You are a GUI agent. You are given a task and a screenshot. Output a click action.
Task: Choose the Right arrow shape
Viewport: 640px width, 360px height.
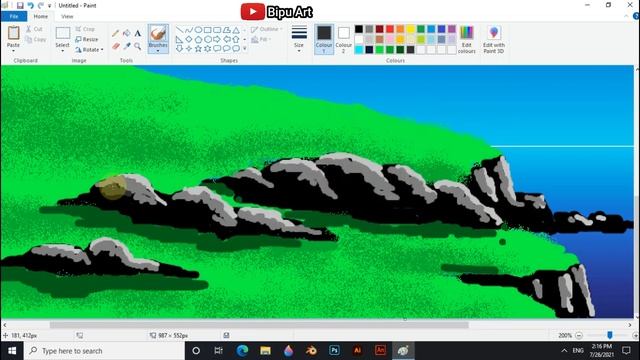[x=217, y=39]
